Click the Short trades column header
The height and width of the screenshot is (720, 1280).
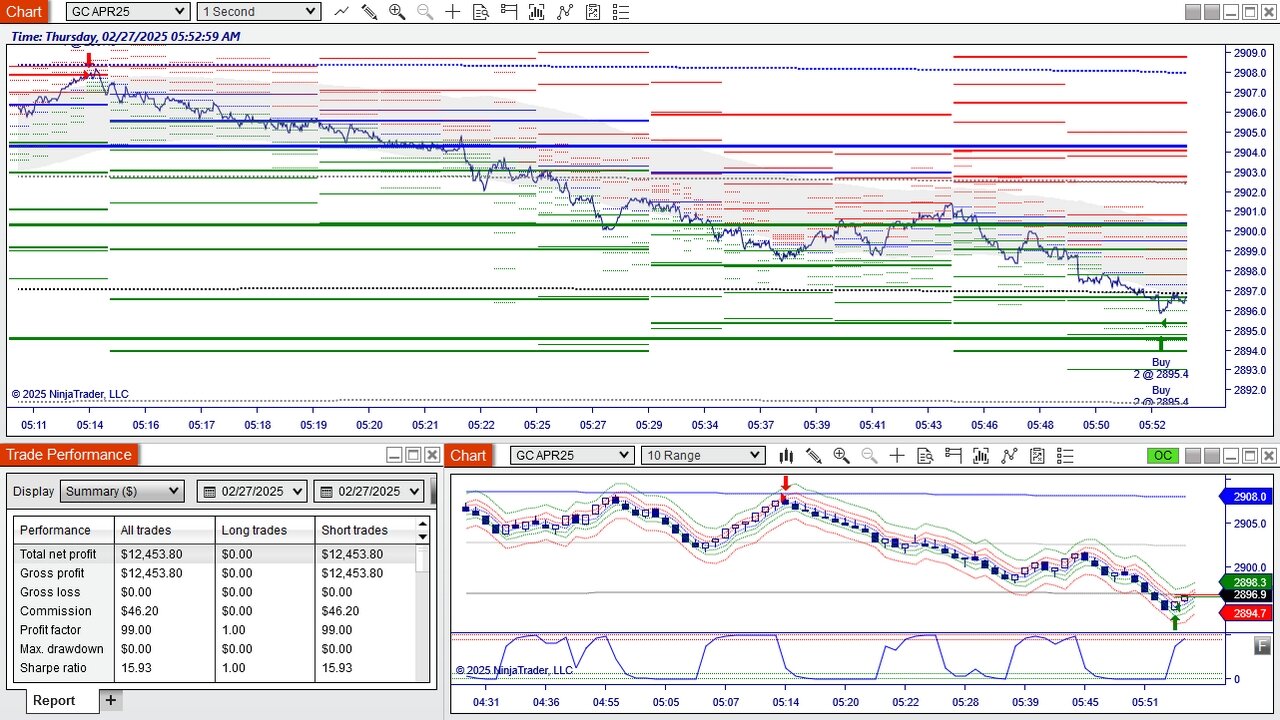click(x=365, y=531)
